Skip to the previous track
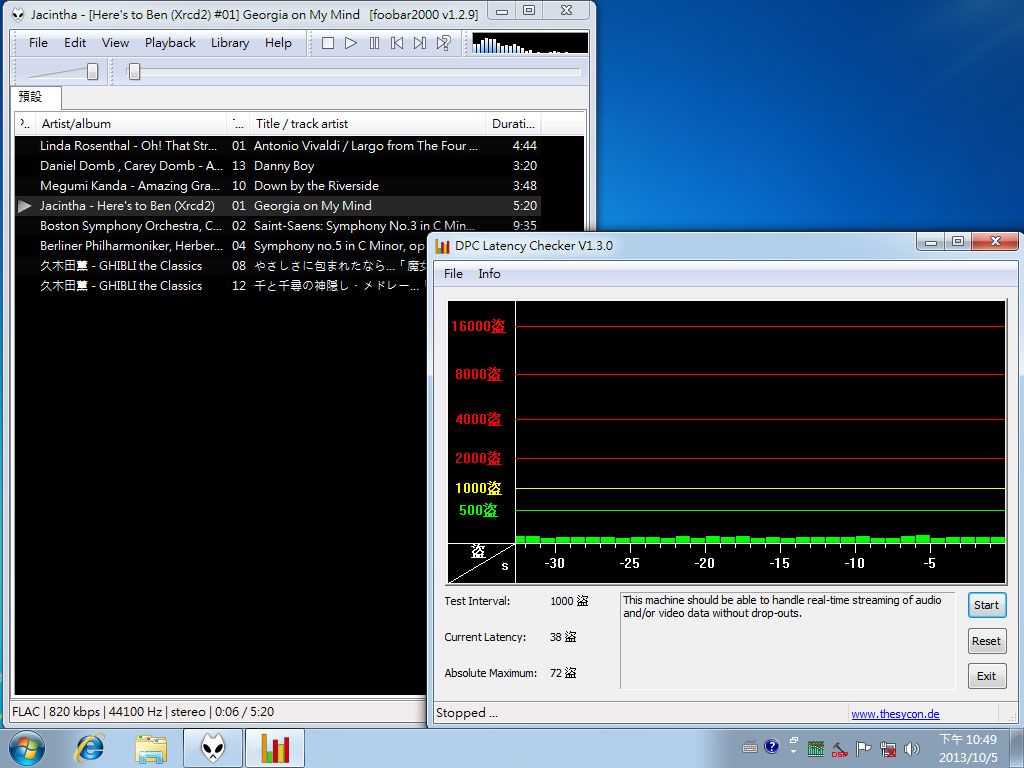This screenshot has height=768, width=1024. (397, 43)
